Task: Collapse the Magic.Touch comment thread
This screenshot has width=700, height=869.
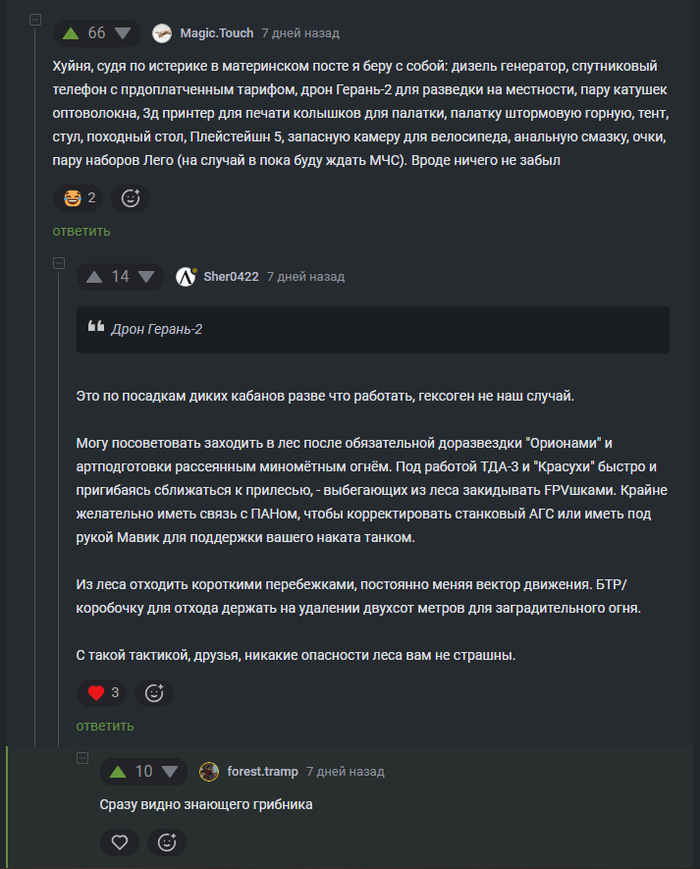Action: coord(35,20)
